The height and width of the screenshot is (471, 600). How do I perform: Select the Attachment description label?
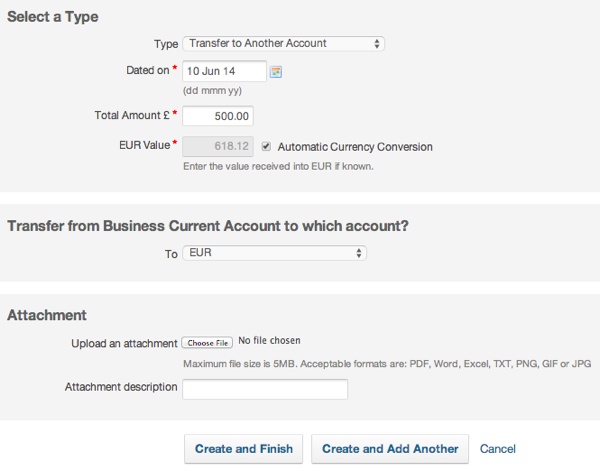pyautogui.click(x=121, y=387)
